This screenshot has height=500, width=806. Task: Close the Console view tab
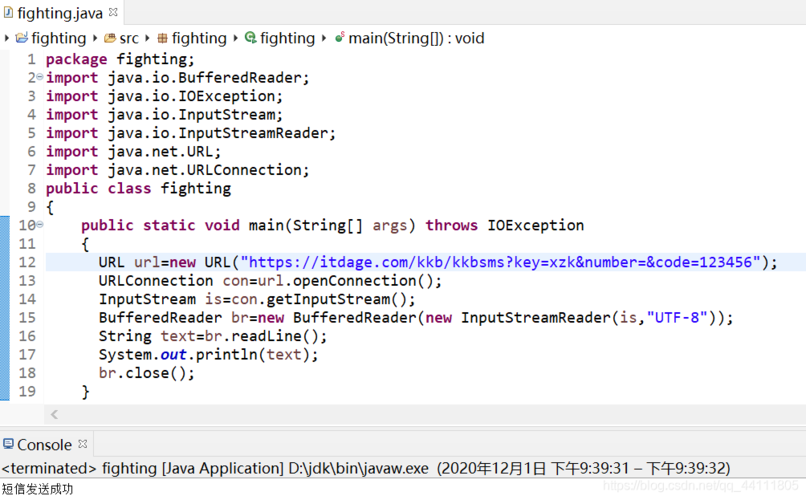(x=83, y=444)
